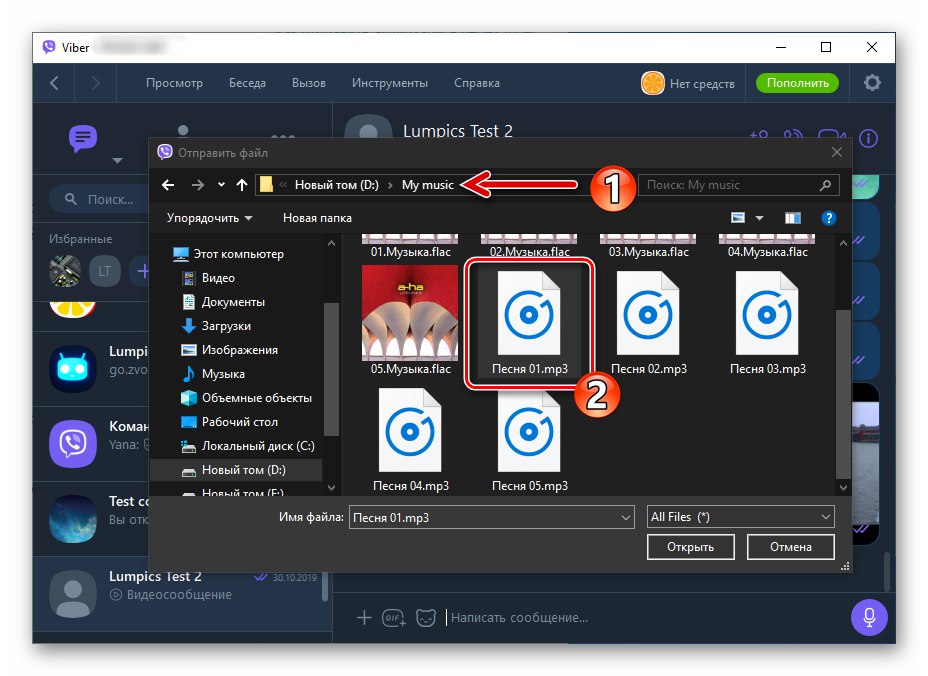Click Нет средств balance label
This screenshot has height=676, width=928.
[x=702, y=84]
